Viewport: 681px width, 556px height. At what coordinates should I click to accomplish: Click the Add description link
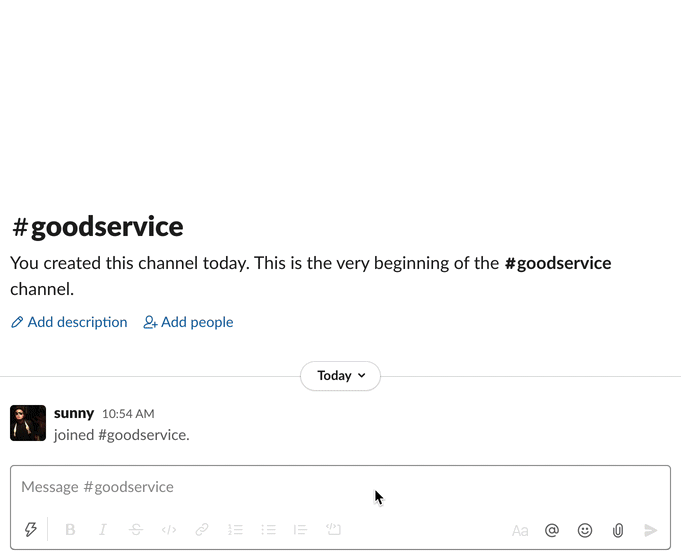pyautogui.click(x=69, y=322)
